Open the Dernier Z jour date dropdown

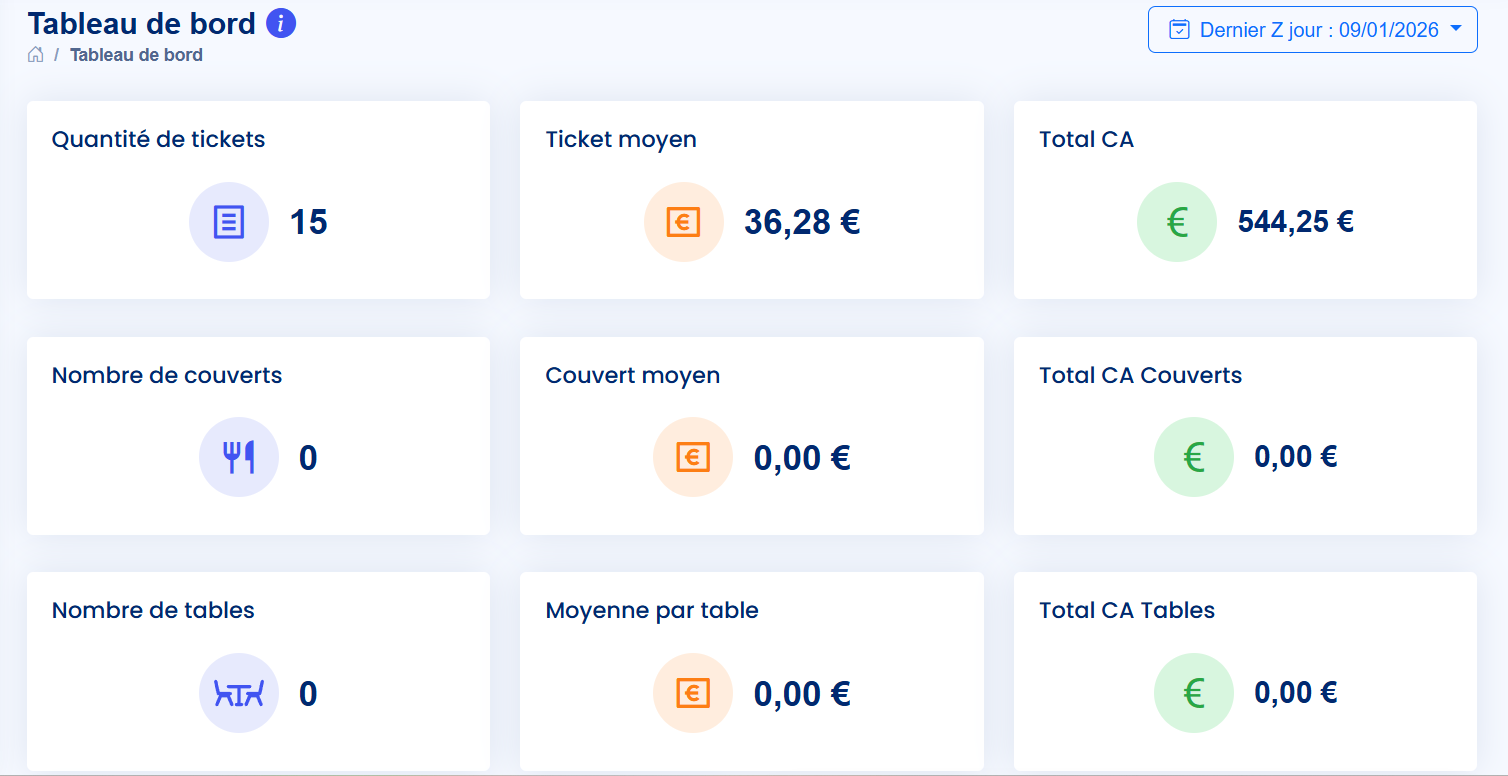click(x=1312, y=30)
